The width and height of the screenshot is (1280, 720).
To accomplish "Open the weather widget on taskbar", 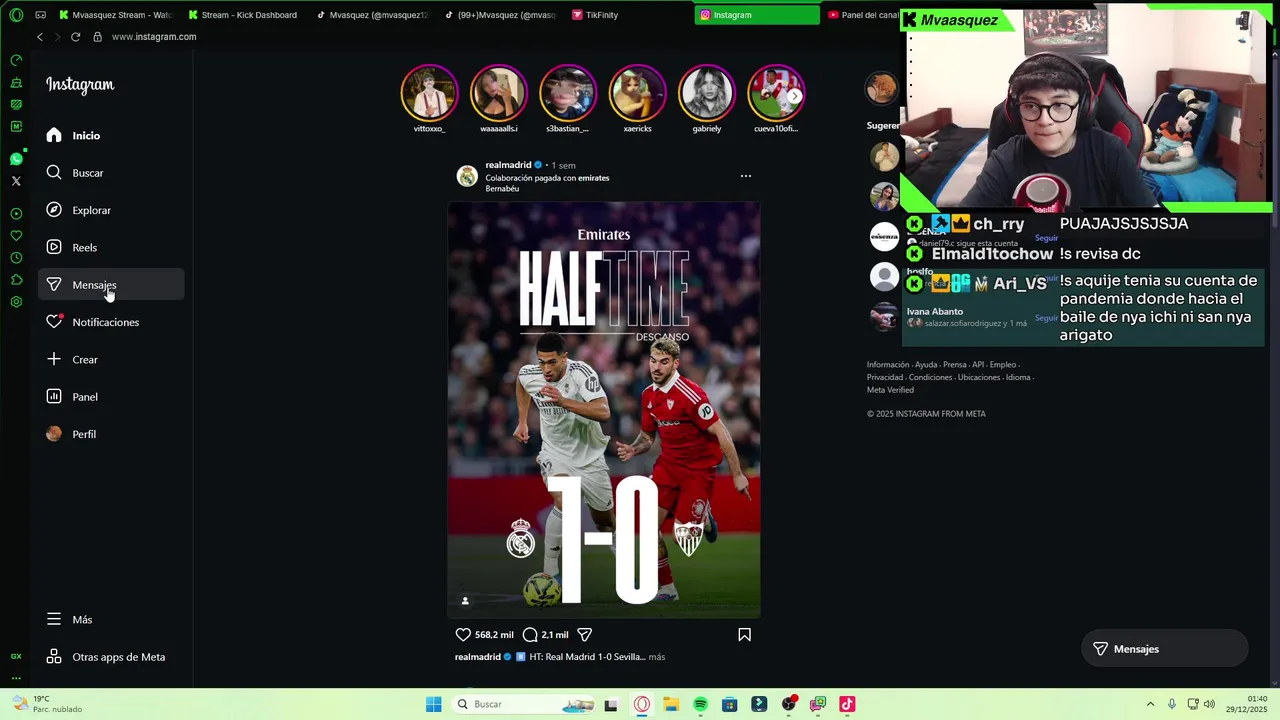I will pyautogui.click(x=46, y=704).
